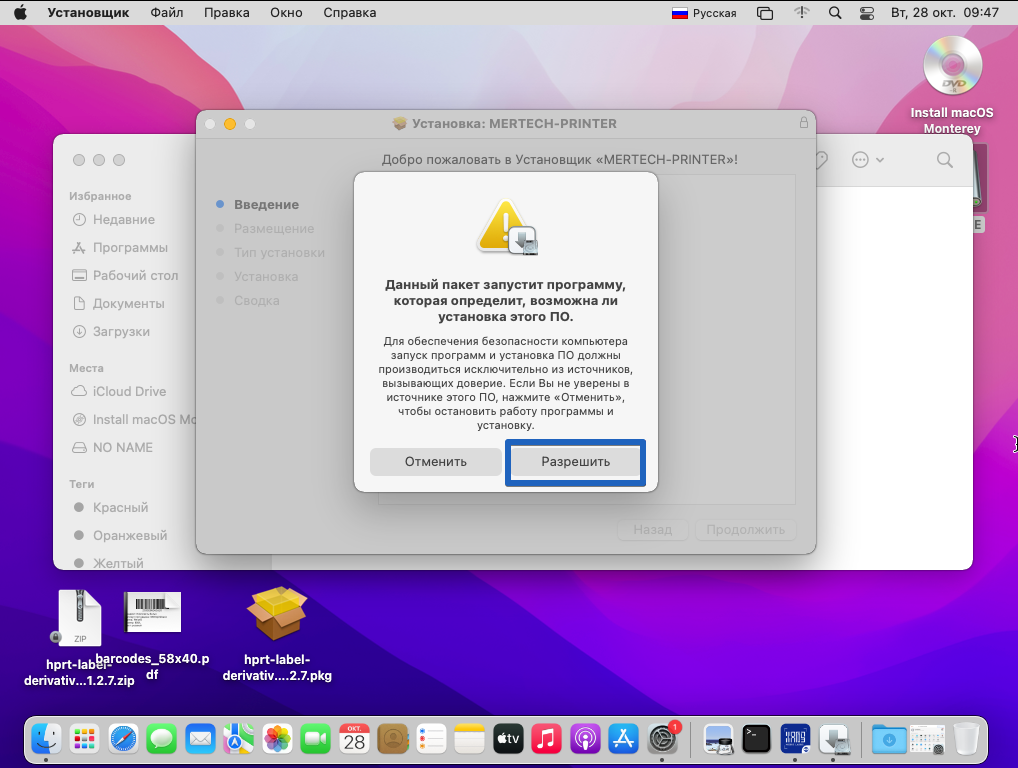1018x768 pixels.
Task: Open System Preferences with update badge
Action: (663, 739)
